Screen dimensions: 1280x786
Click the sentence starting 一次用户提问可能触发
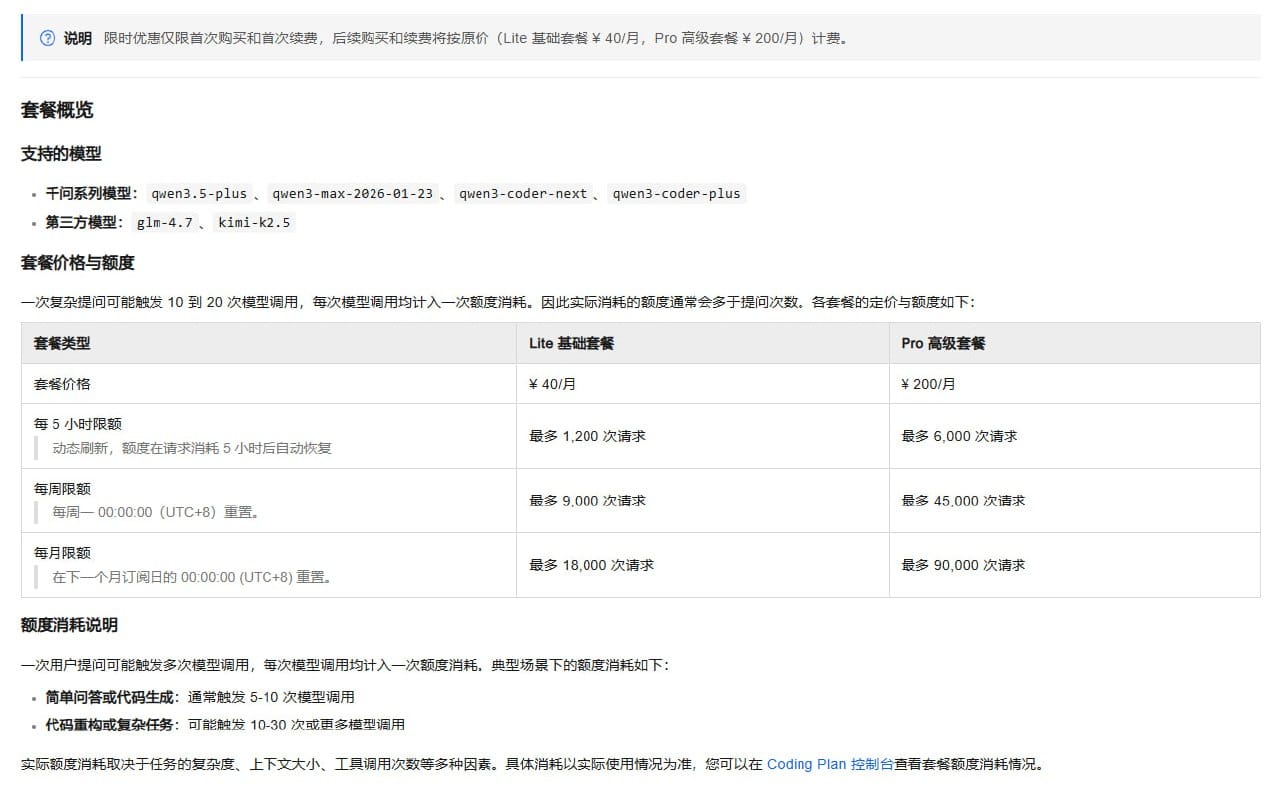coord(345,665)
